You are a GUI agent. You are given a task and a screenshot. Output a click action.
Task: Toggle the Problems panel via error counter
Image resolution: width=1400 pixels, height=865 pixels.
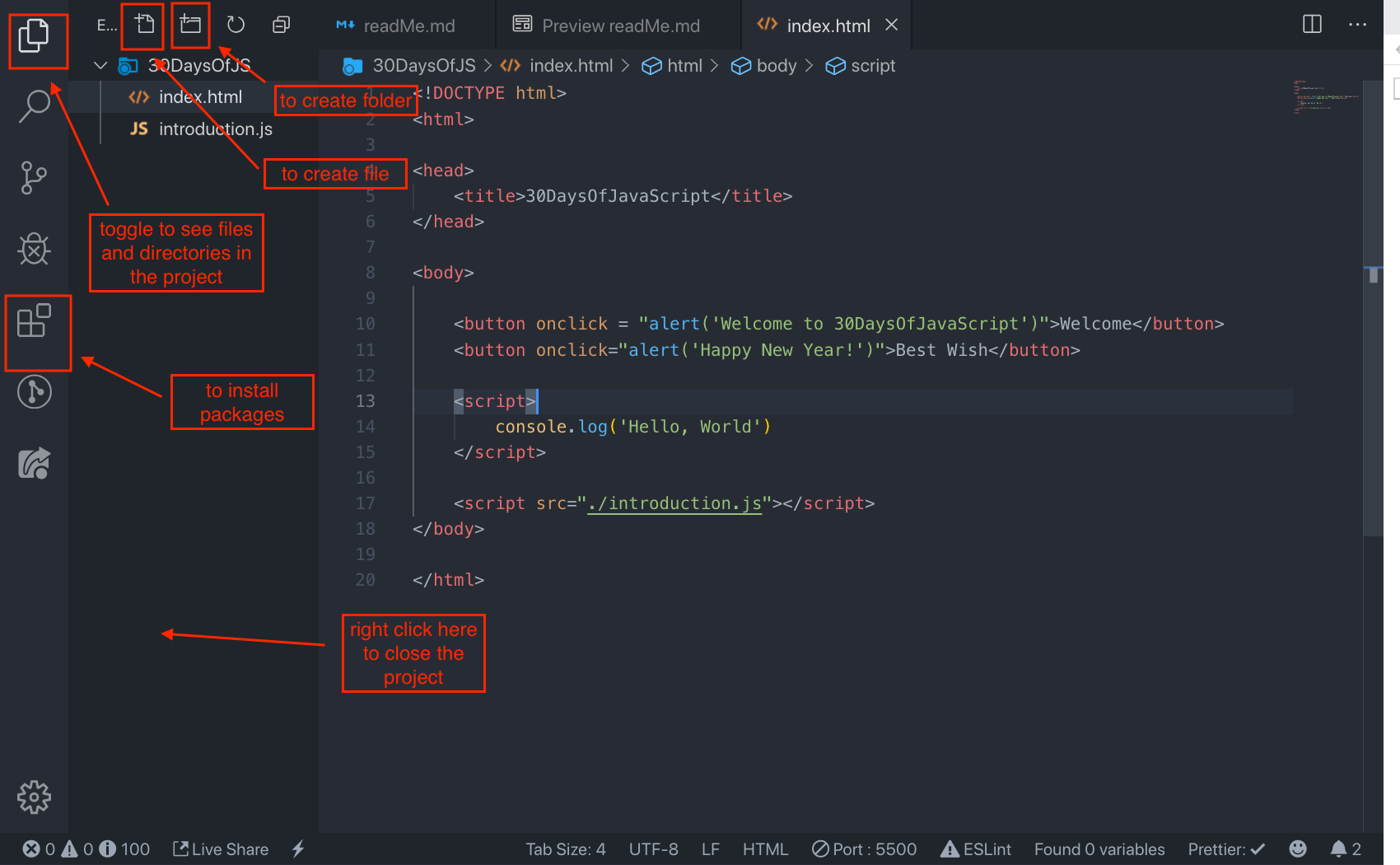coord(49,849)
